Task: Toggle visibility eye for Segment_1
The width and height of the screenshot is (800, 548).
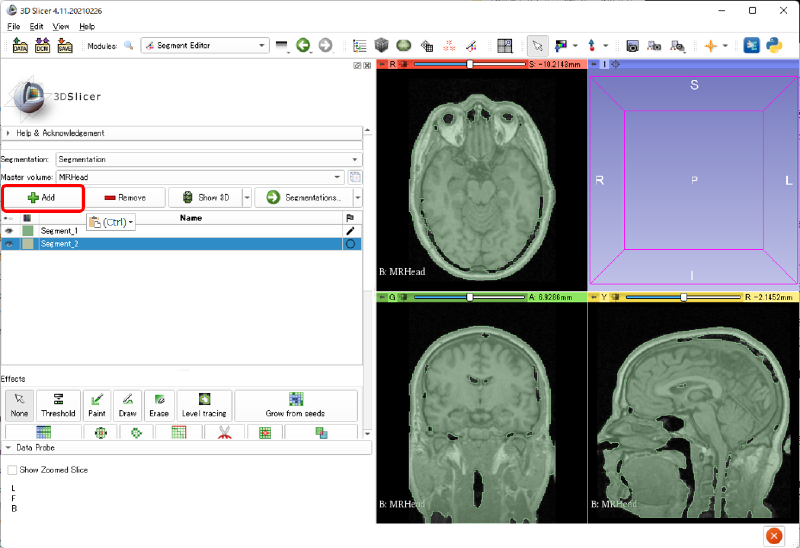Action: (10, 230)
